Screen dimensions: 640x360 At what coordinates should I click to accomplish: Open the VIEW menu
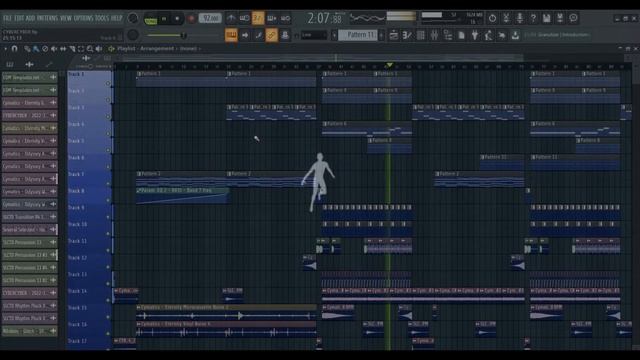tap(66, 18)
